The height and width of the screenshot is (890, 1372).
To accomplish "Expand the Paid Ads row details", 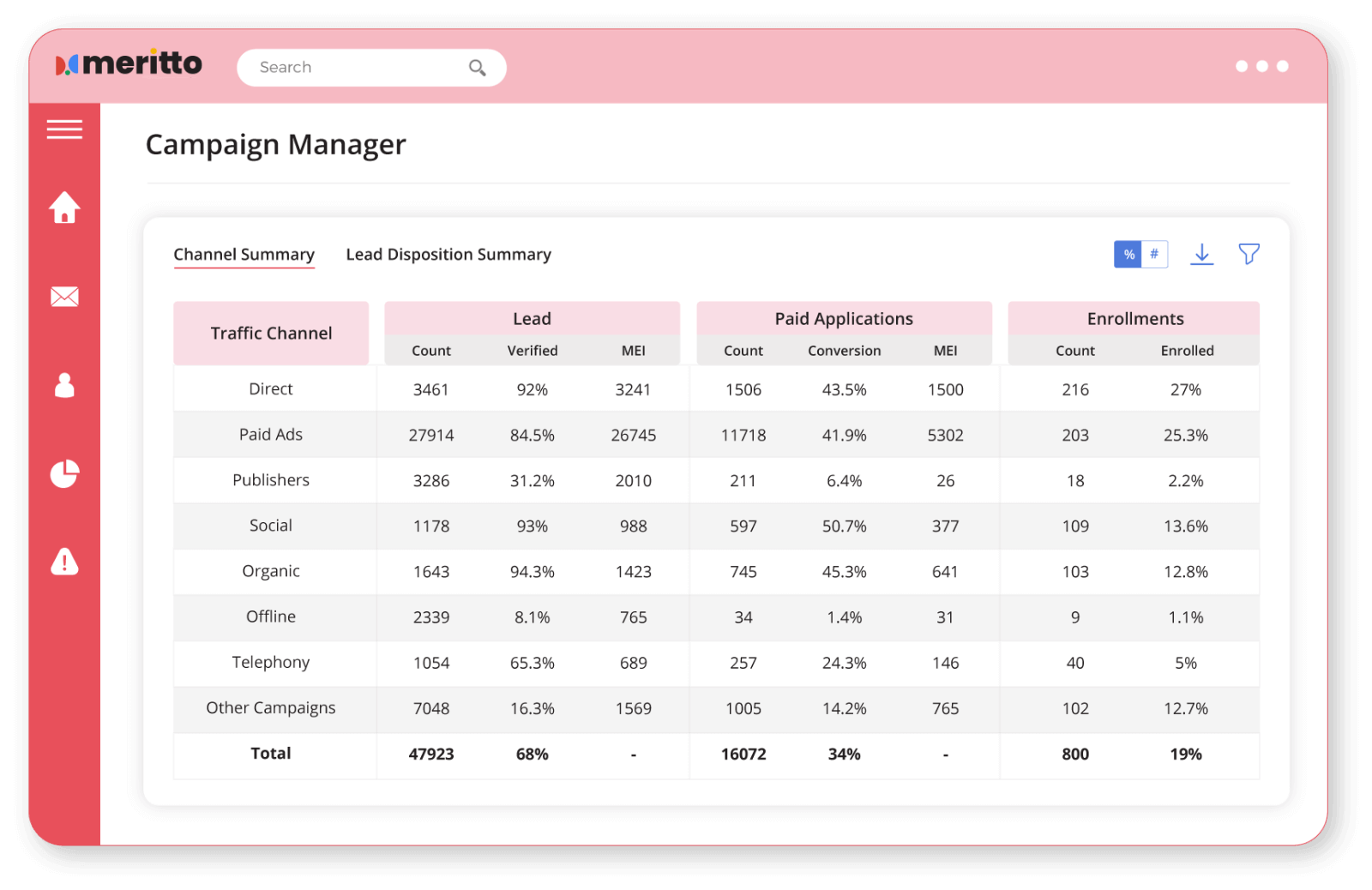I will [270, 435].
